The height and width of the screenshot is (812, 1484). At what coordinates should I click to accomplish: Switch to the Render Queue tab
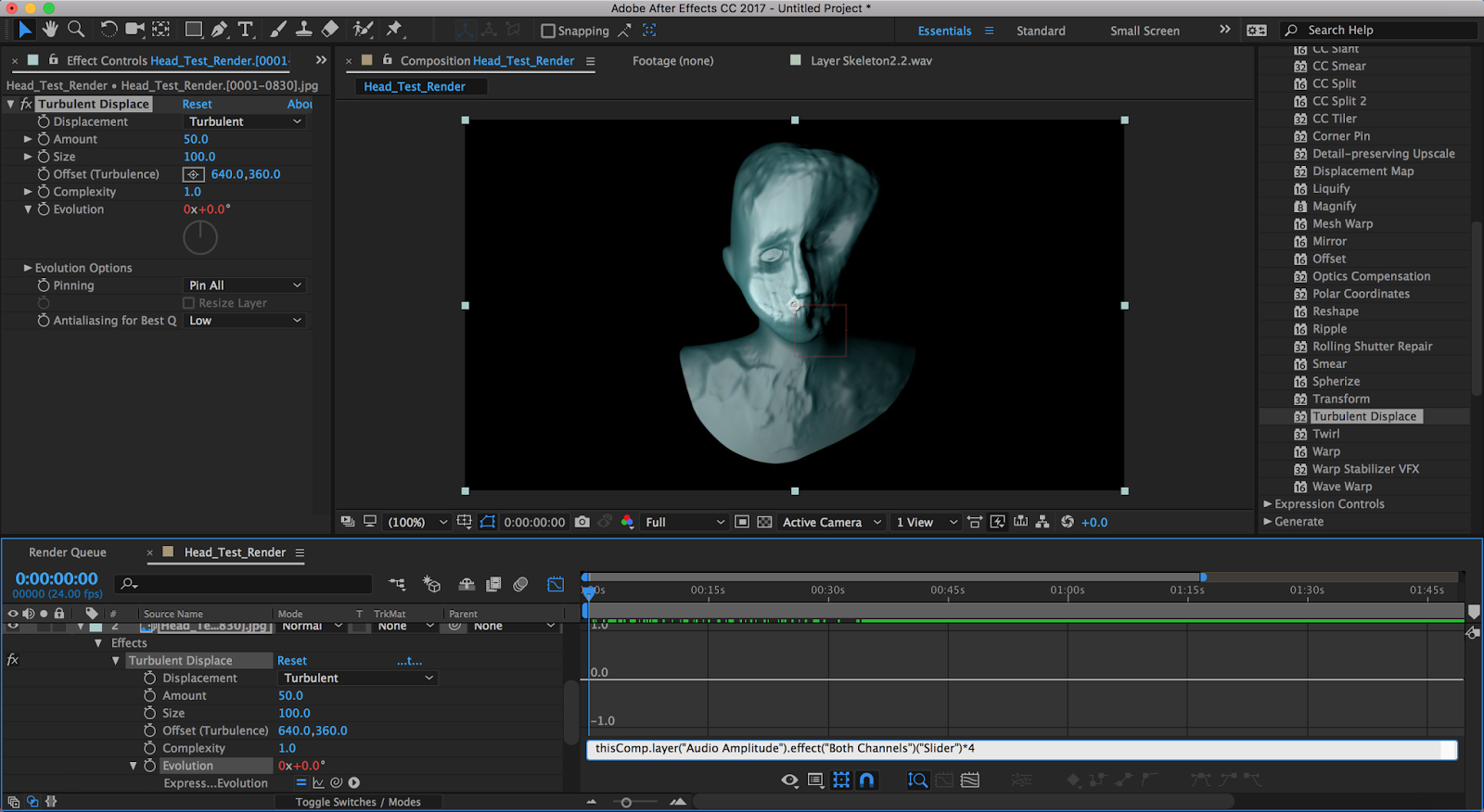68,552
